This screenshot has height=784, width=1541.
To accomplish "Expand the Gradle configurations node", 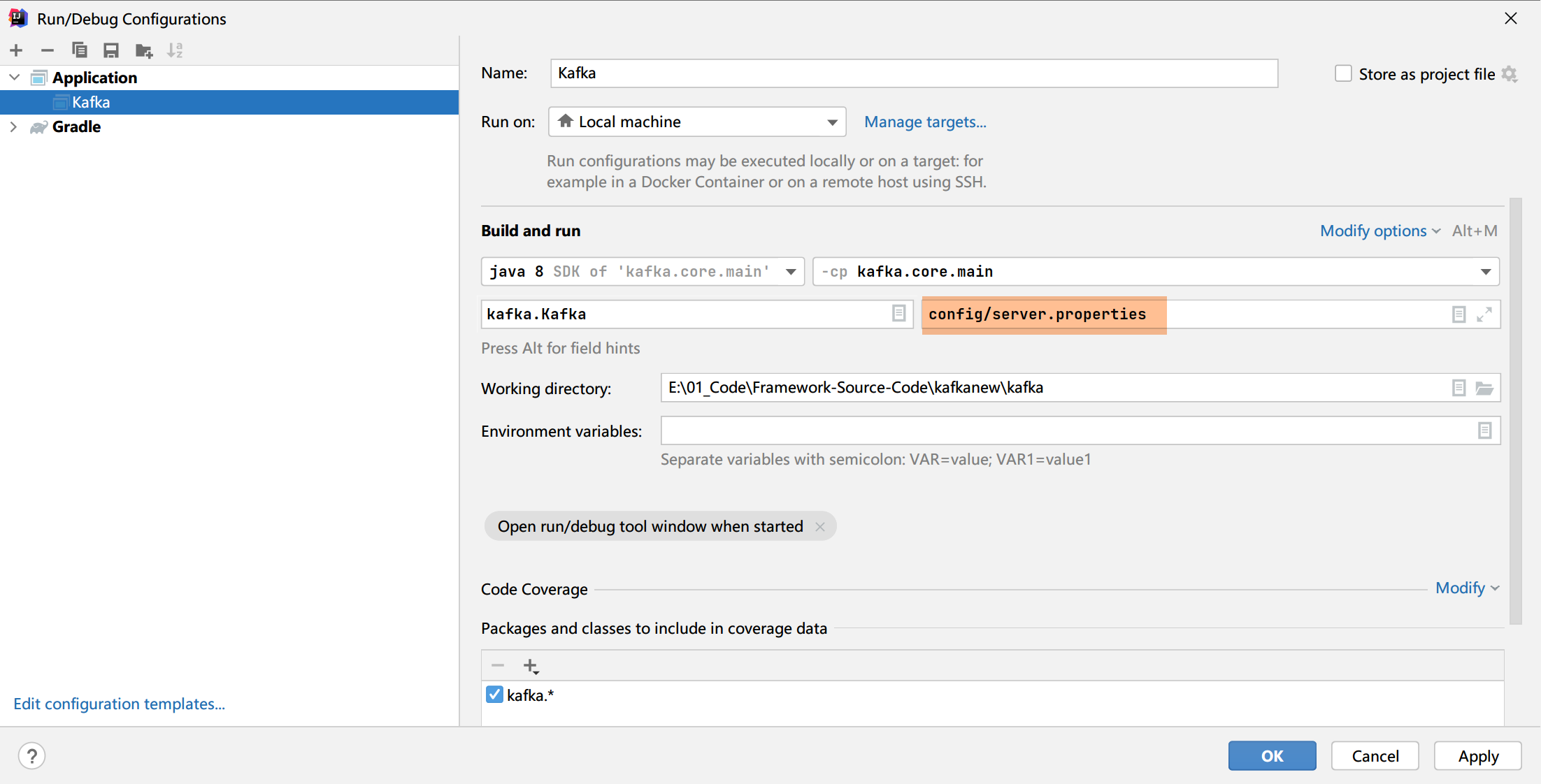I will point(13,126).
